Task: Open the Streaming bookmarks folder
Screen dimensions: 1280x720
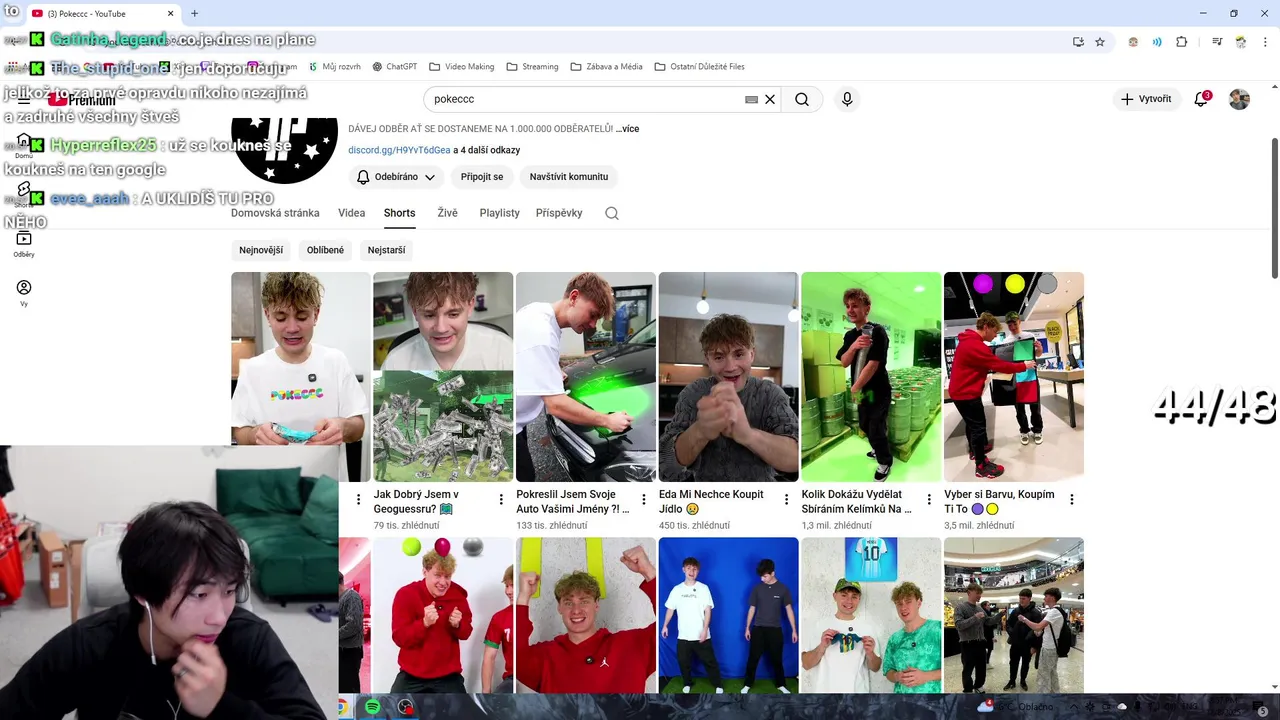Action: [x=532, y=67]
